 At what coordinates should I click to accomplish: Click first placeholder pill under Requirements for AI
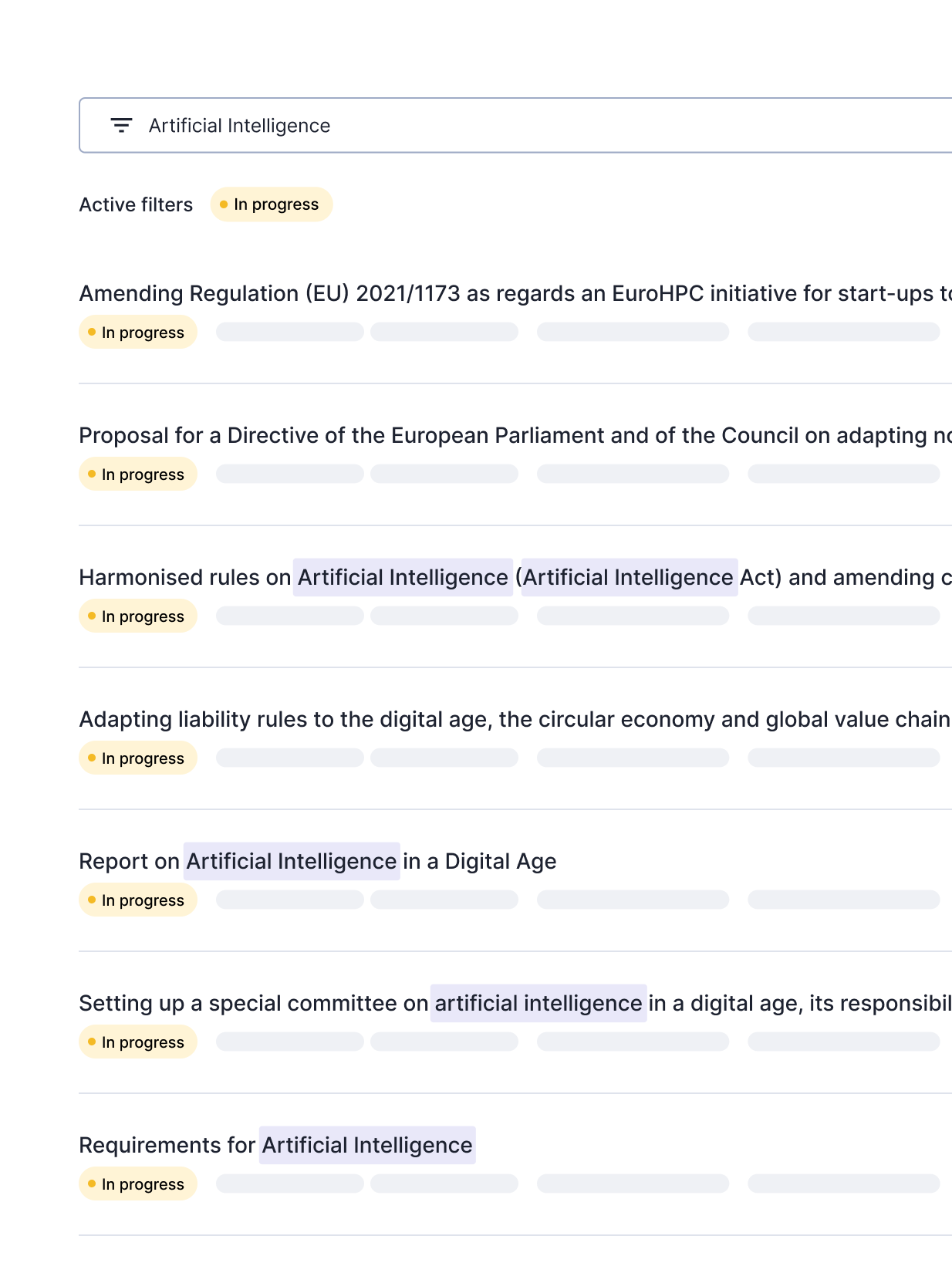click(x=290, y=1184)
